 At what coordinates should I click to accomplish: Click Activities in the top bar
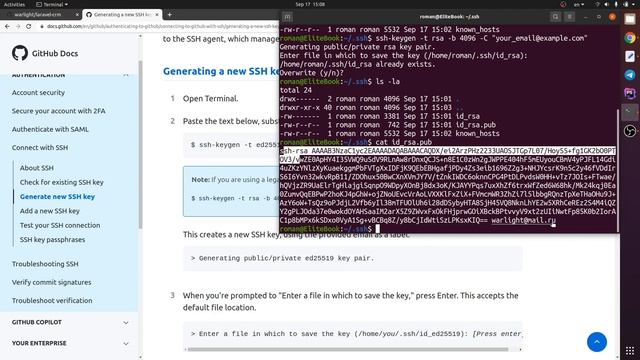14,4
